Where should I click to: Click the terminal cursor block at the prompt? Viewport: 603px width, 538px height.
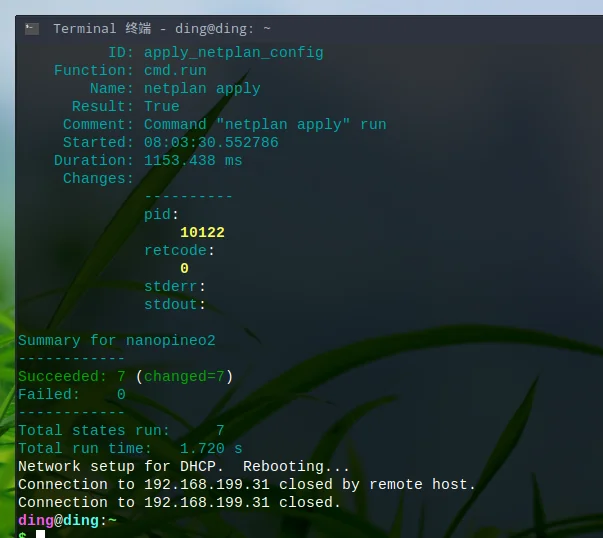pyautogui.click(x=40, y=534)
